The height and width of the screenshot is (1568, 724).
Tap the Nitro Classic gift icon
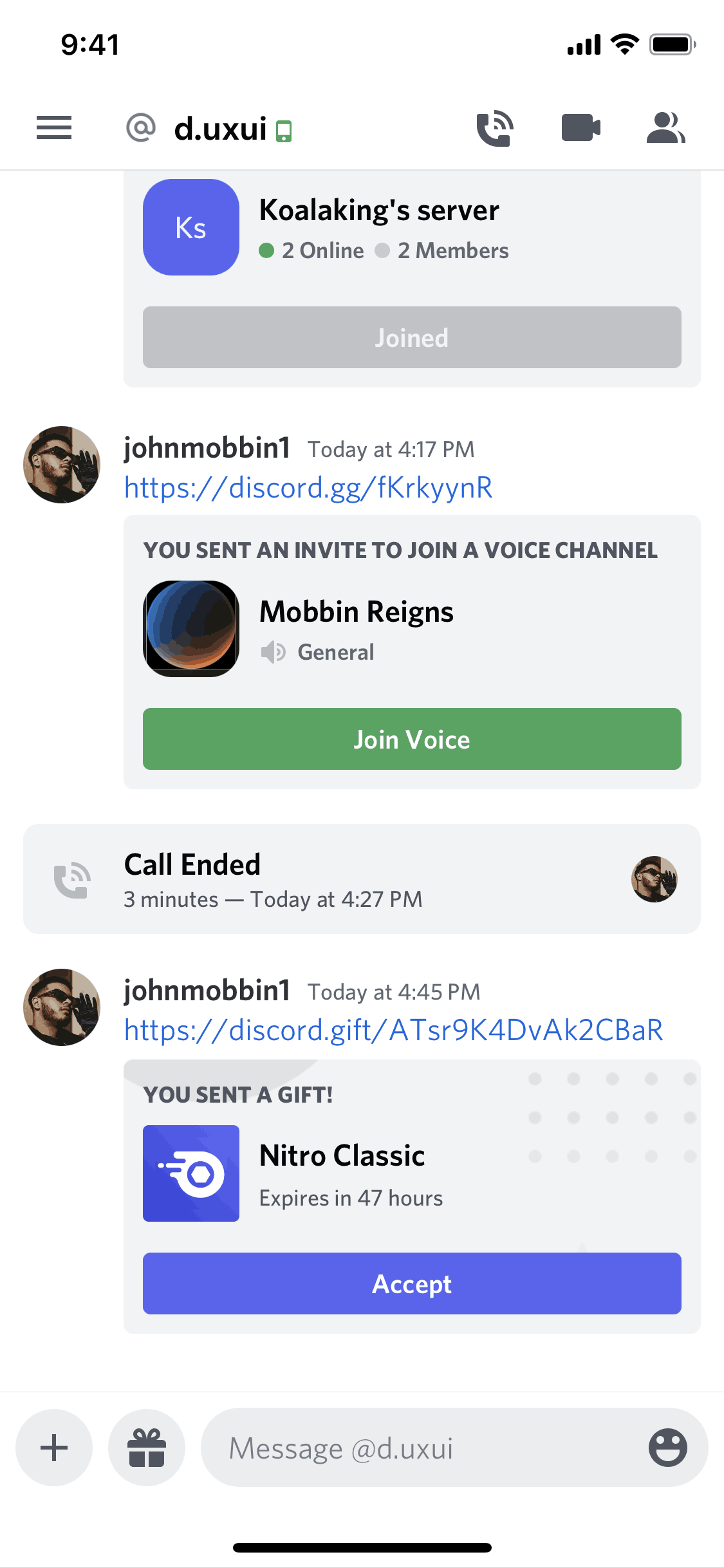[191, 1173]
